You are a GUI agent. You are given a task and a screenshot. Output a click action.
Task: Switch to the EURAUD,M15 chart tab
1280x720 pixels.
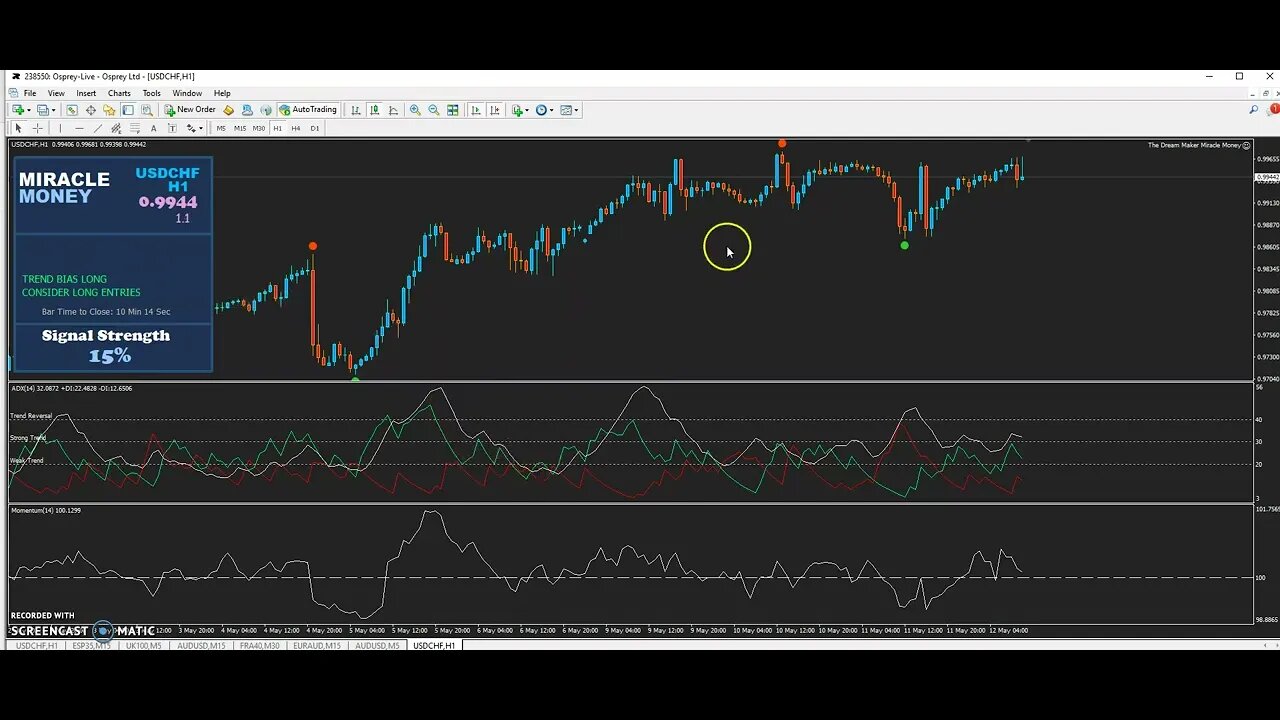click(x=318, y=646)
